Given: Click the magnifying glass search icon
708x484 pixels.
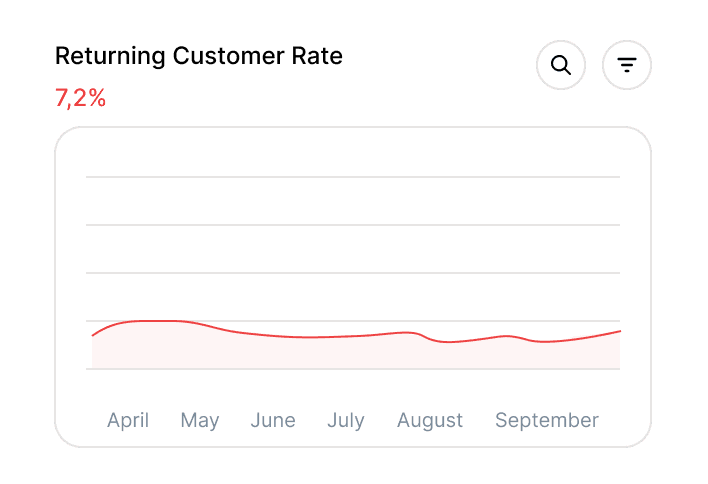Looking at the screenshot, I should point(561,65).
